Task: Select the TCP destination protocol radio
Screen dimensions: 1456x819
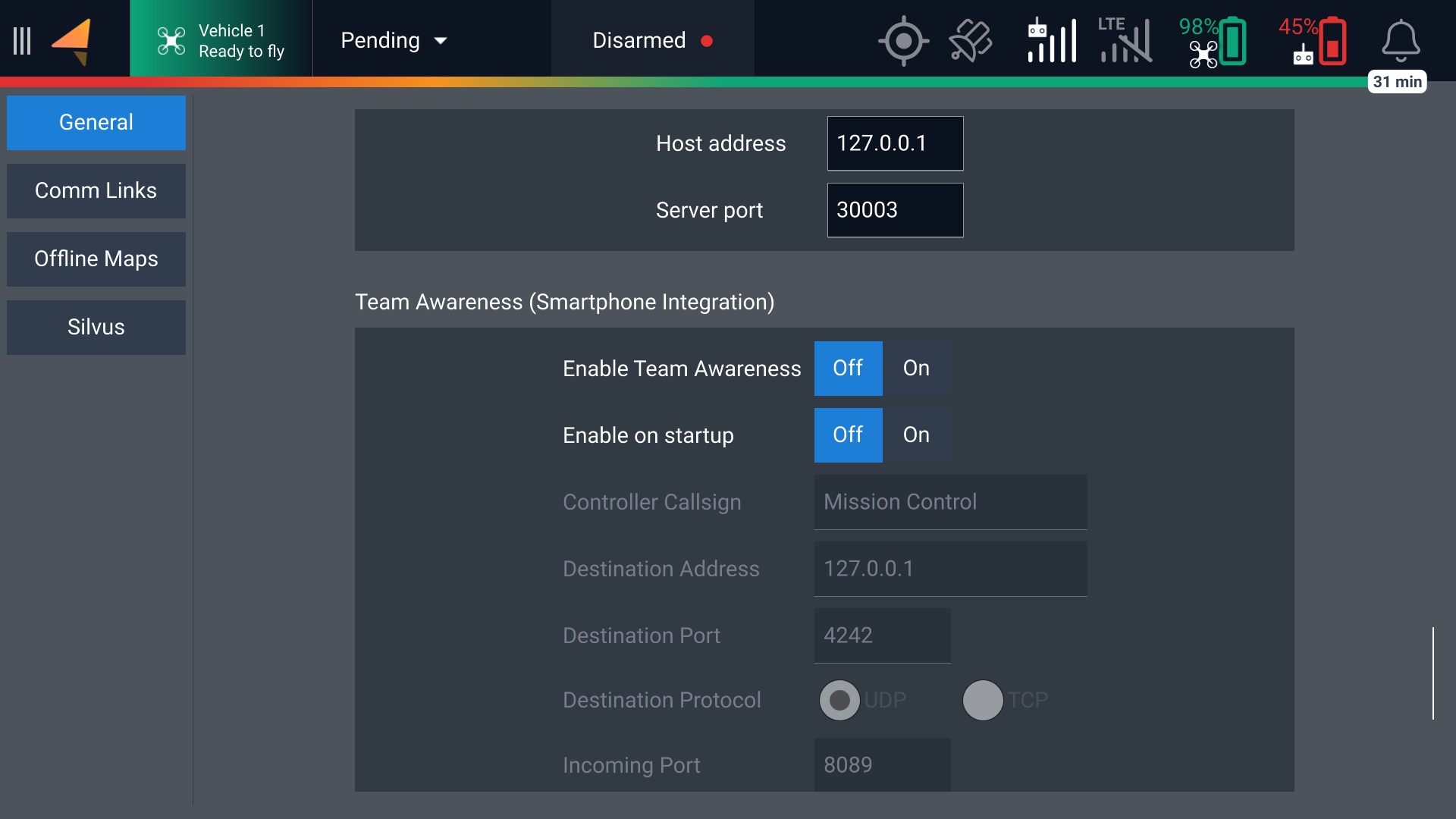Action: pos(983,700)
